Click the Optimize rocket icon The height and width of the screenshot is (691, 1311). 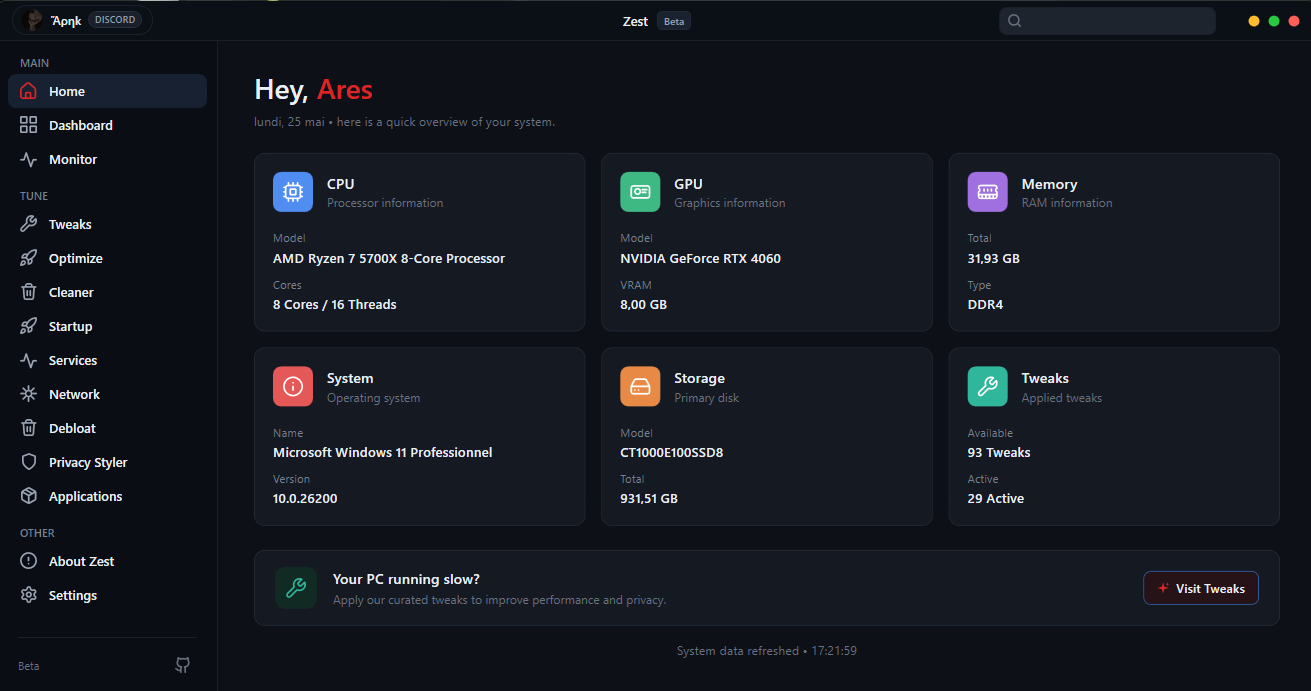tap(29, 258)
